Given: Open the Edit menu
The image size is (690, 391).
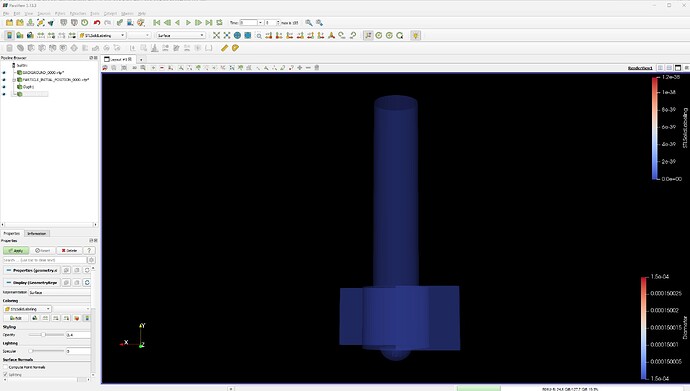Looking at the screenshot, I should pos(17,14).
